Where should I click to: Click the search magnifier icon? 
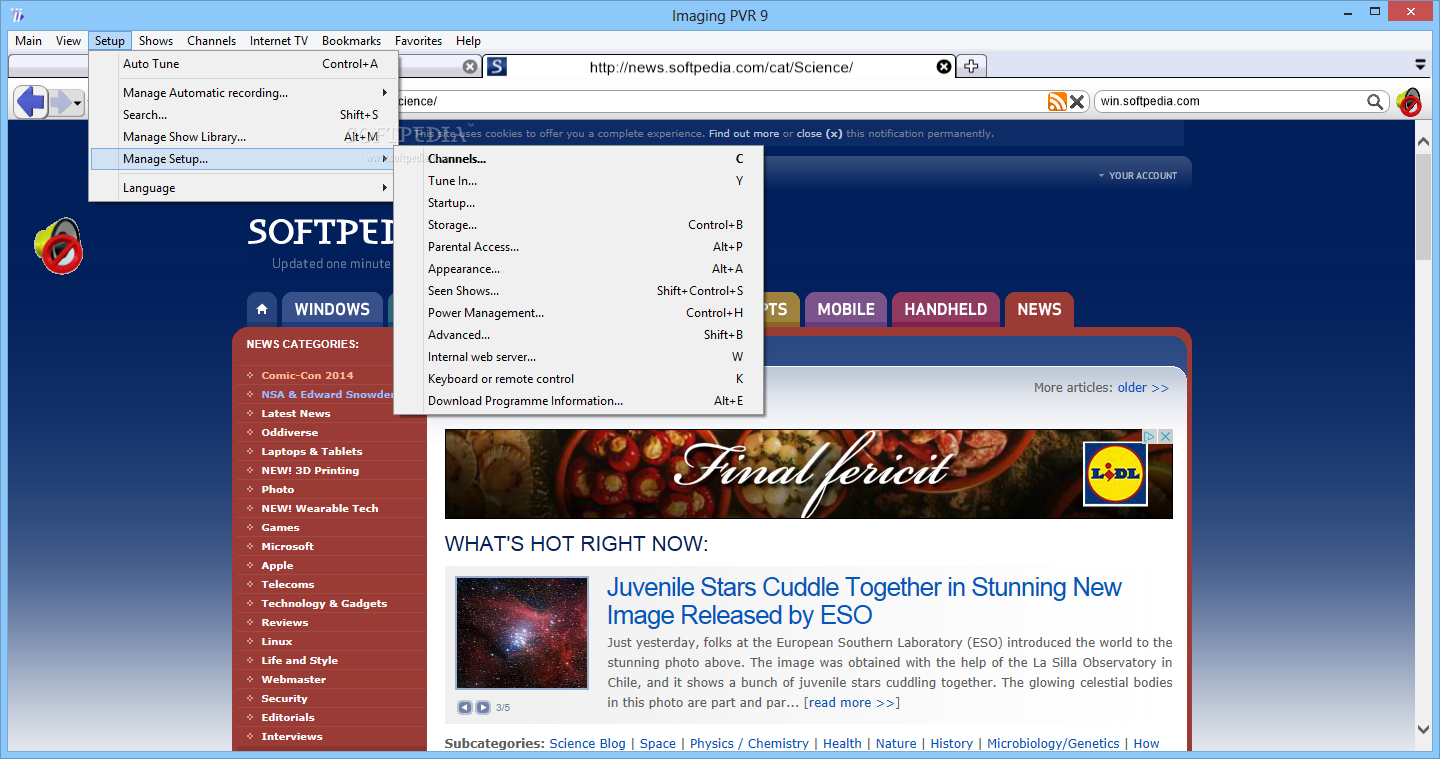(x=1376, y=101)
